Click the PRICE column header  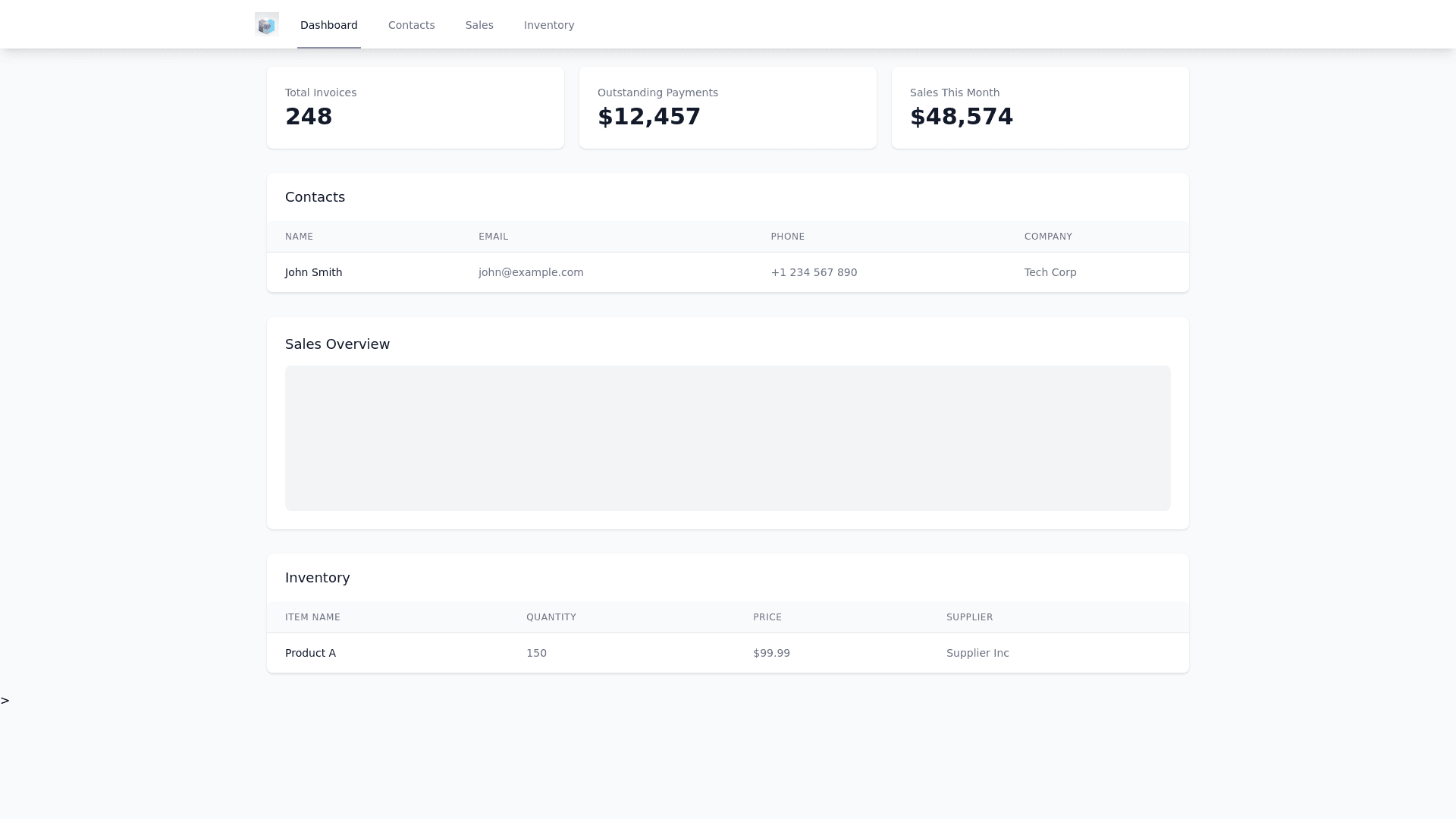pyautogui.click(x=767, y=617)
